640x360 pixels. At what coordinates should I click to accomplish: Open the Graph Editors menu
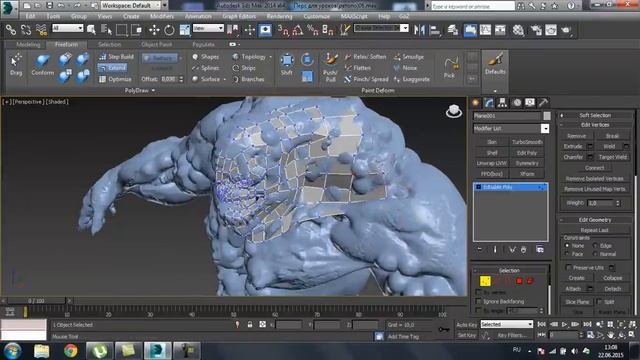tap(239, 16)
